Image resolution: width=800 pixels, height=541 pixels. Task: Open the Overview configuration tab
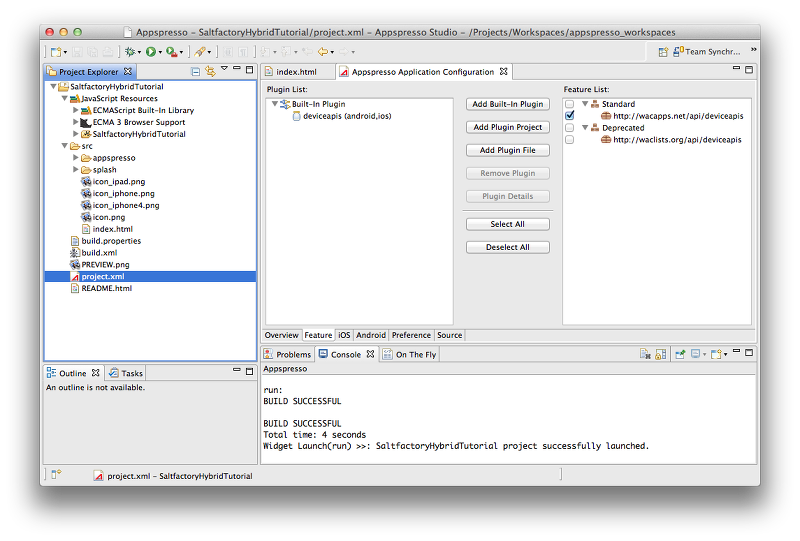(281, 335)
